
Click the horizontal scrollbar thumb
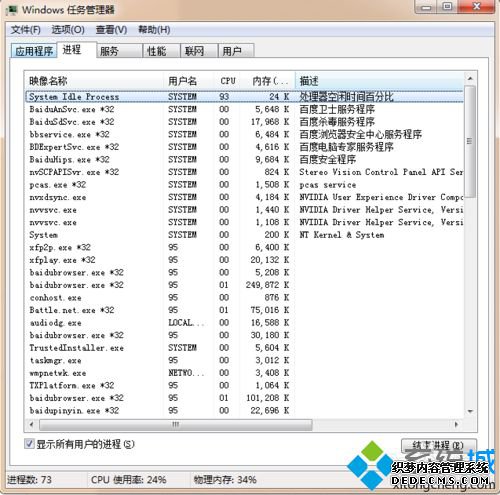176,424
